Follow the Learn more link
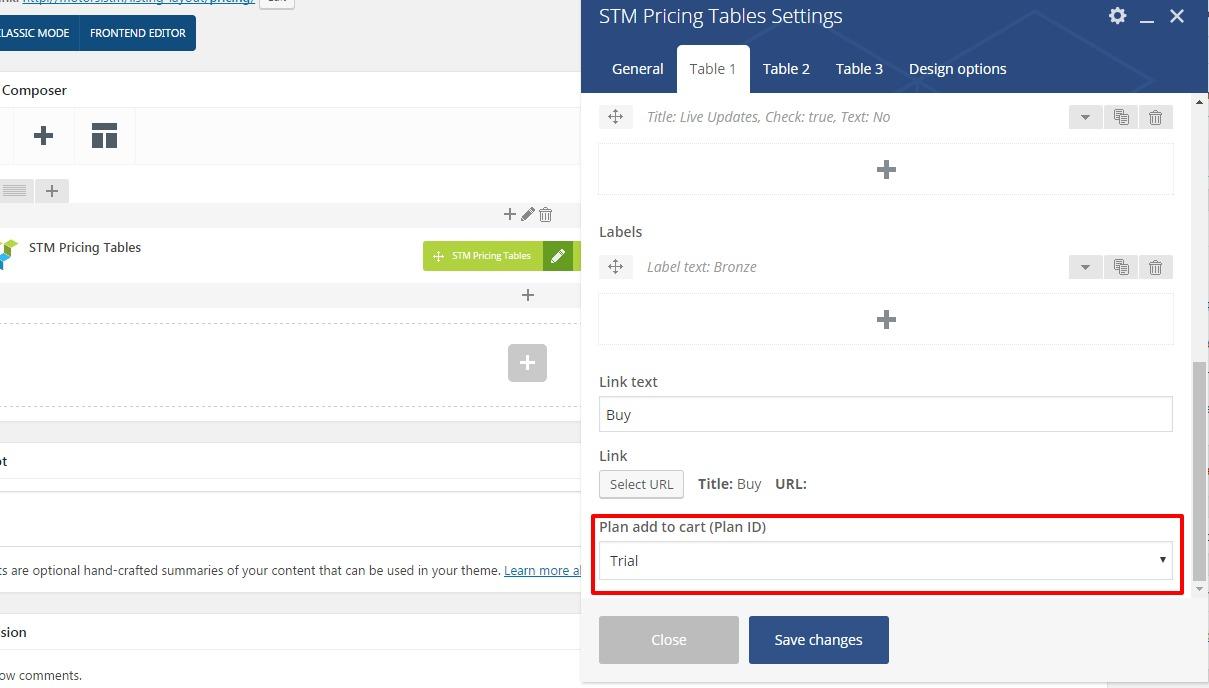This screenshot has height=688, width=1209. (542, 570)
